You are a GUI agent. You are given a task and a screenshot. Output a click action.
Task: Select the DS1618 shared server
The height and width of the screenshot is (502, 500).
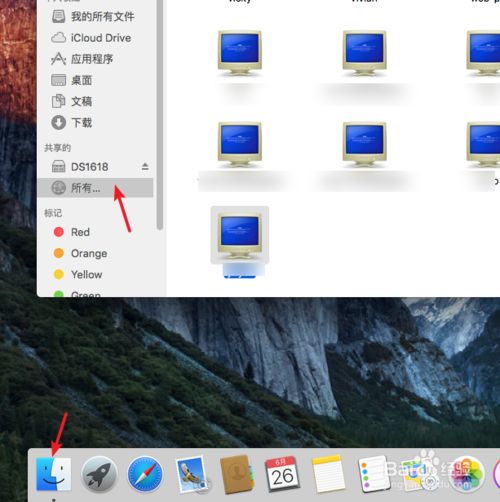click(80, 166)
